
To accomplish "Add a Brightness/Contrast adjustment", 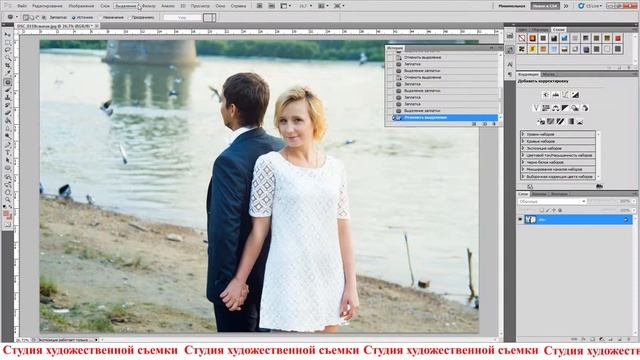I will [546, 95].
